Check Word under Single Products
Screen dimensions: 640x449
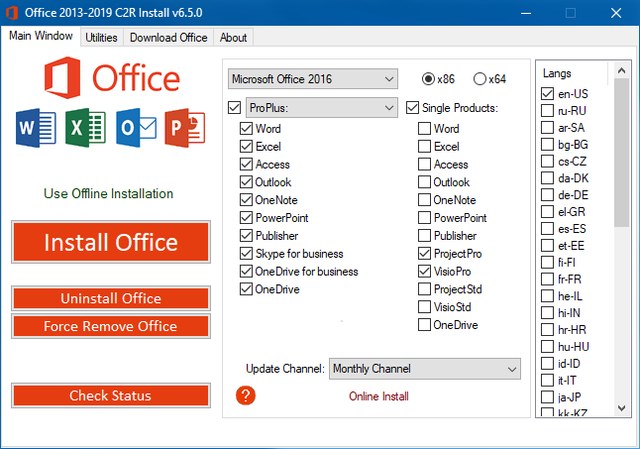424,129
